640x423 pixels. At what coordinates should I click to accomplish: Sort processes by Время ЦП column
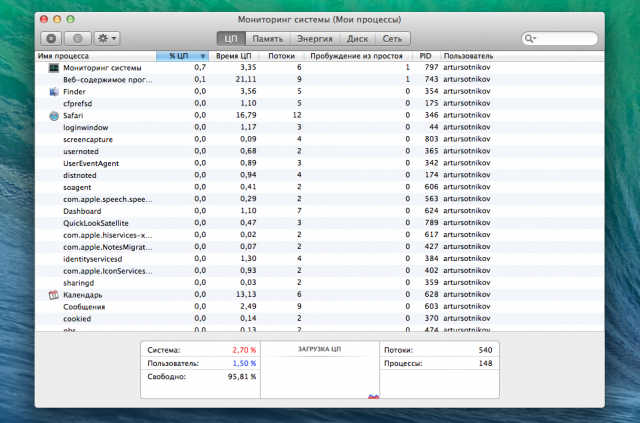point(231,56)
